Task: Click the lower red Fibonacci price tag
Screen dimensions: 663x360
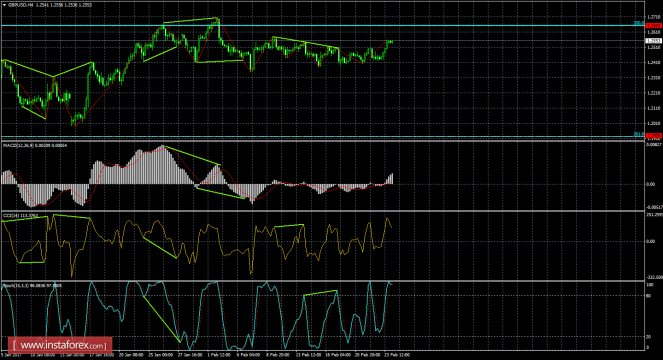Action: click(x=654, y=136)
